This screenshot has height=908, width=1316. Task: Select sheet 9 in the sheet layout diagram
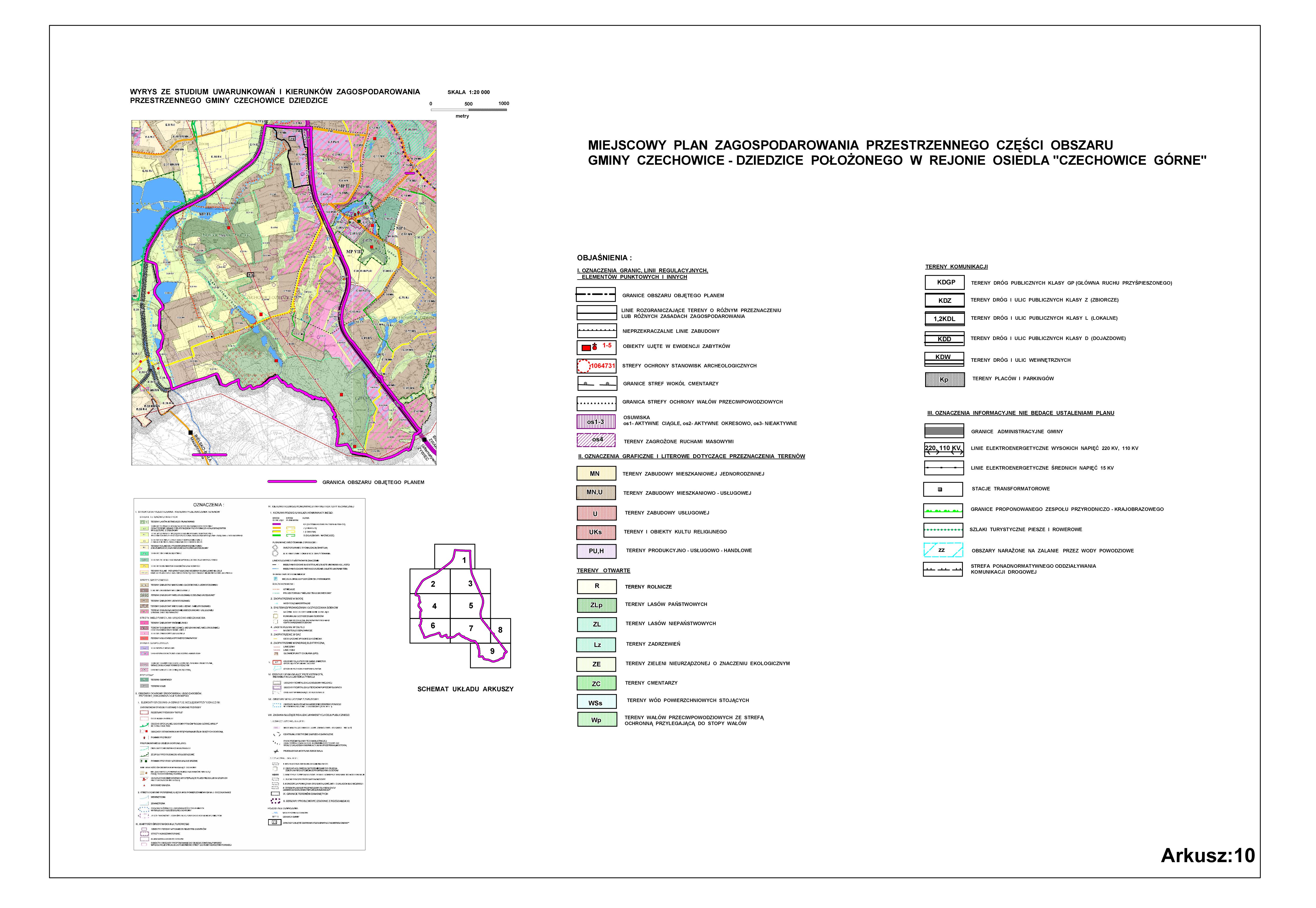[492, 652]
